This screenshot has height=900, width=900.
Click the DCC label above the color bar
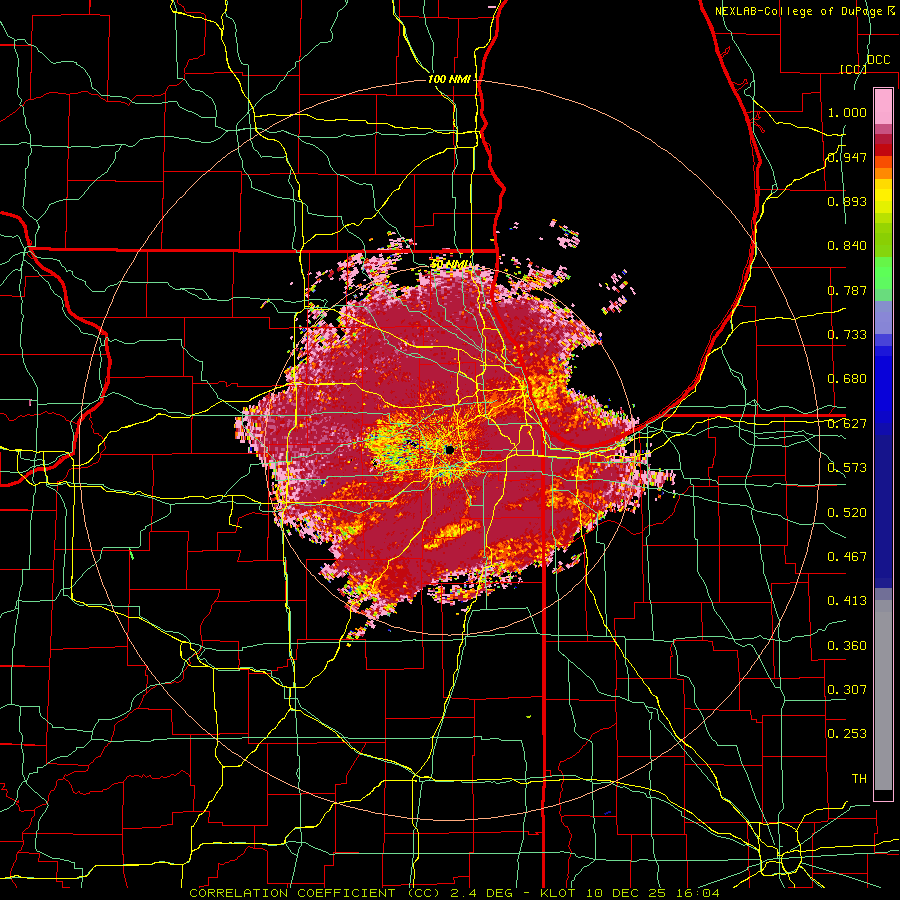(x=878, y=60)
